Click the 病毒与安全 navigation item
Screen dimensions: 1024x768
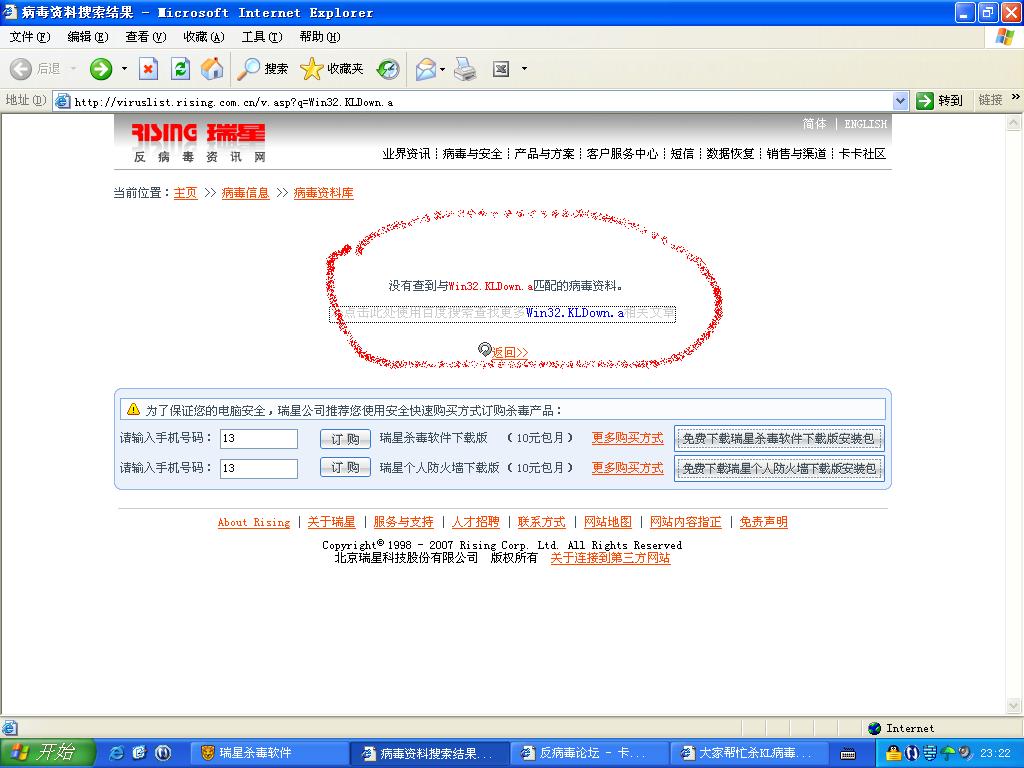(472, 153)
